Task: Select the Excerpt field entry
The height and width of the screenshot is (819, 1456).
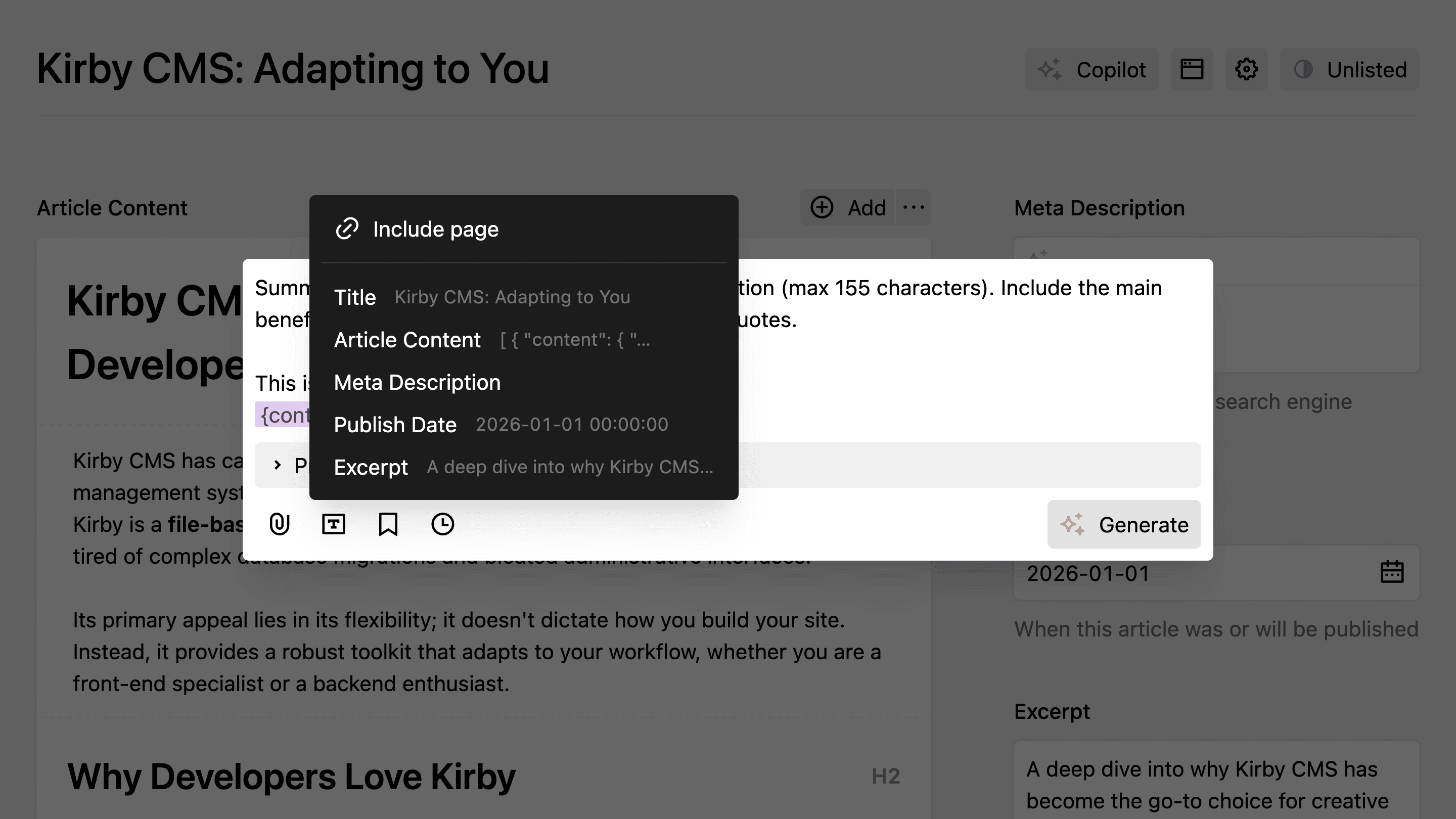Action: pos(523,467)
